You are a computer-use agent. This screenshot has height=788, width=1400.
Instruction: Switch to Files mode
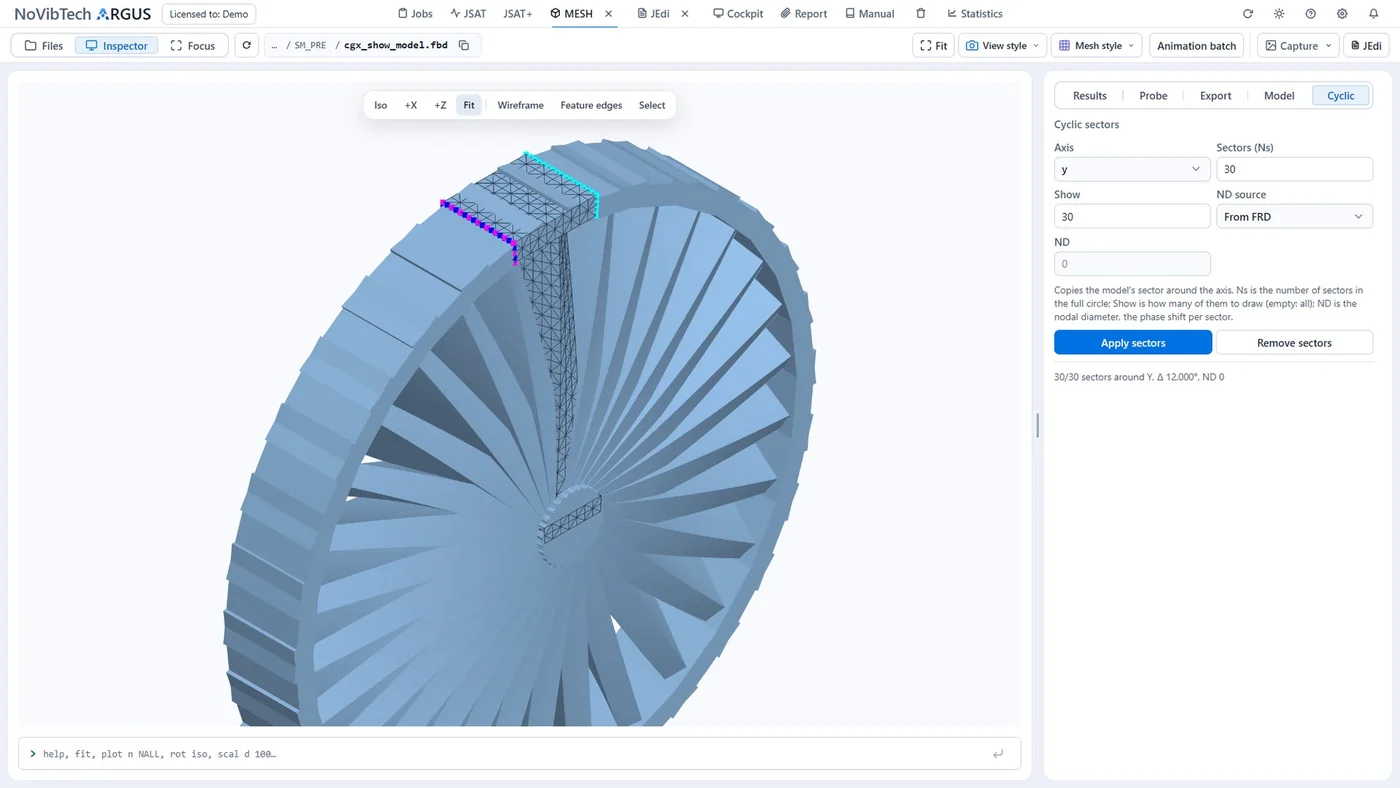click(x=44, y=46)
